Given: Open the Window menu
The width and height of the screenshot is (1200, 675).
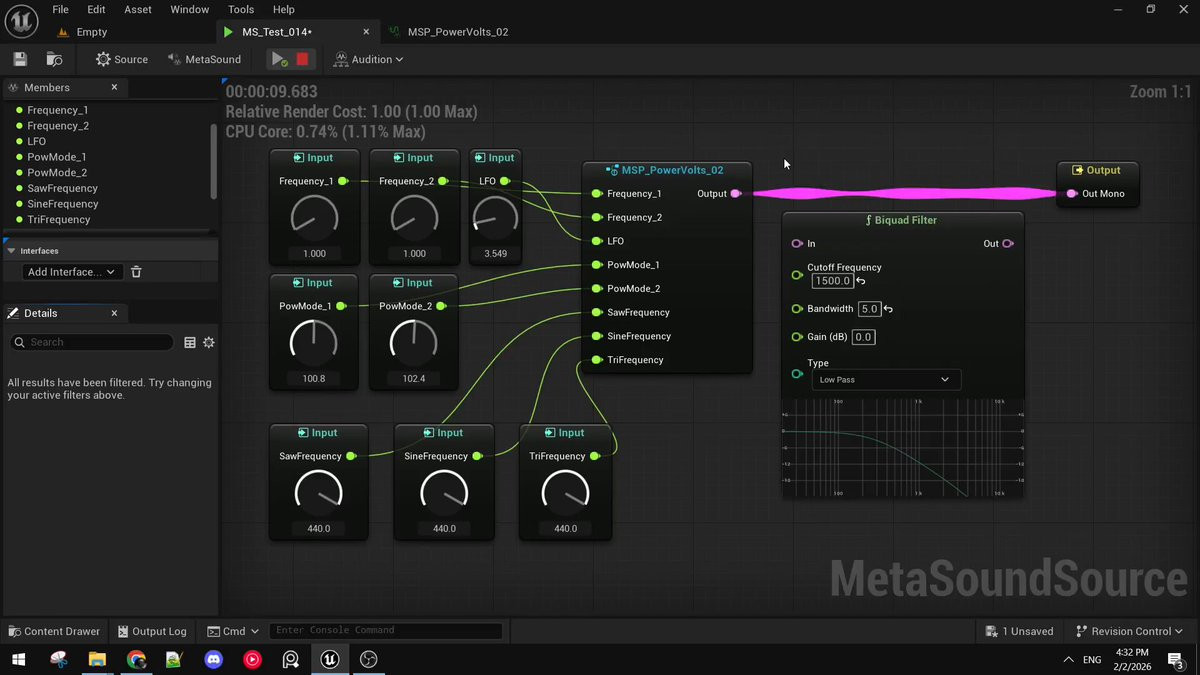Looking at the screenshot, I should 190,9.
